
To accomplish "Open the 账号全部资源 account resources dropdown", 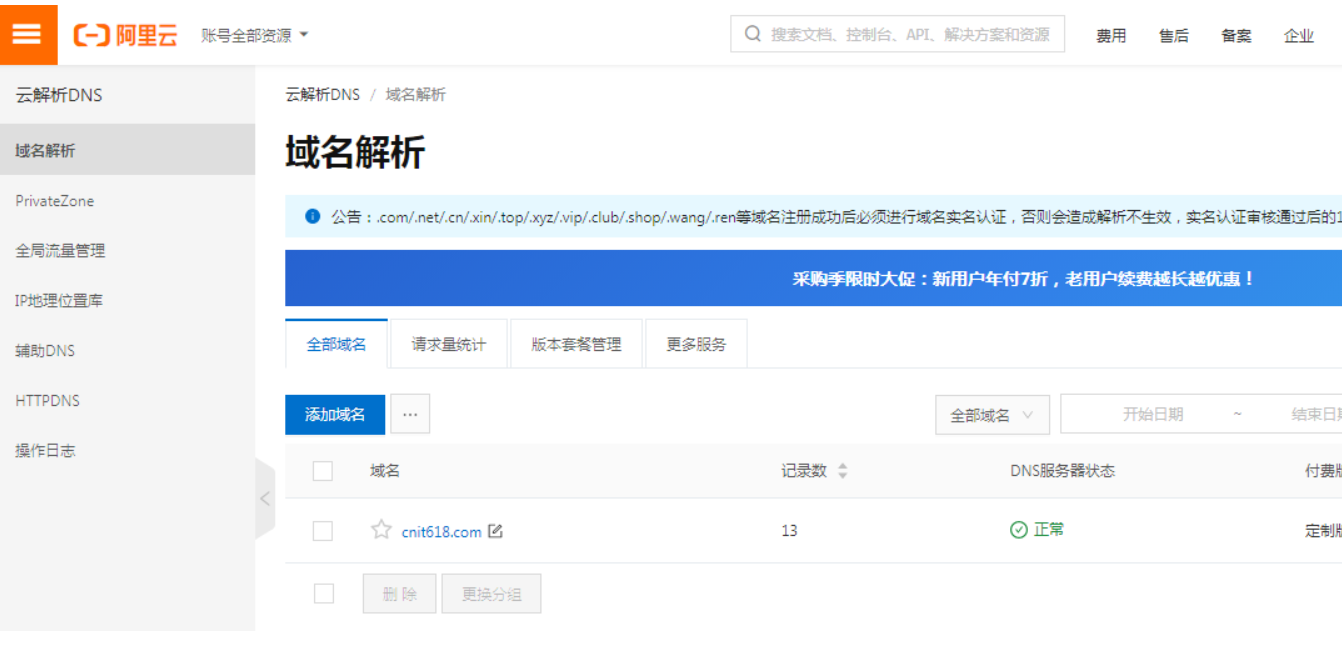I will tap(255, 35).
